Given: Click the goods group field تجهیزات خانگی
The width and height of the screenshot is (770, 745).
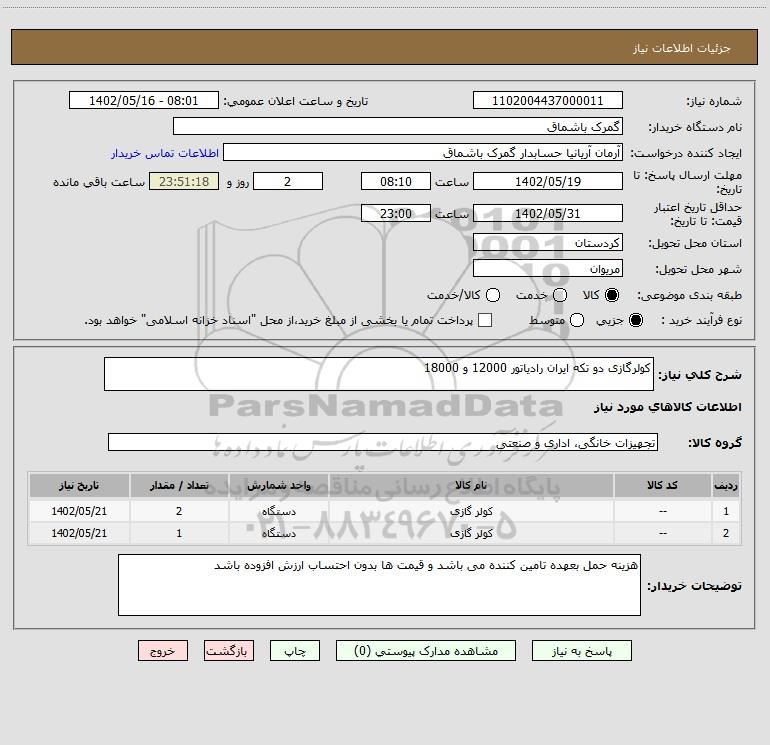Looking at the screenshot, I should [383, 442].
